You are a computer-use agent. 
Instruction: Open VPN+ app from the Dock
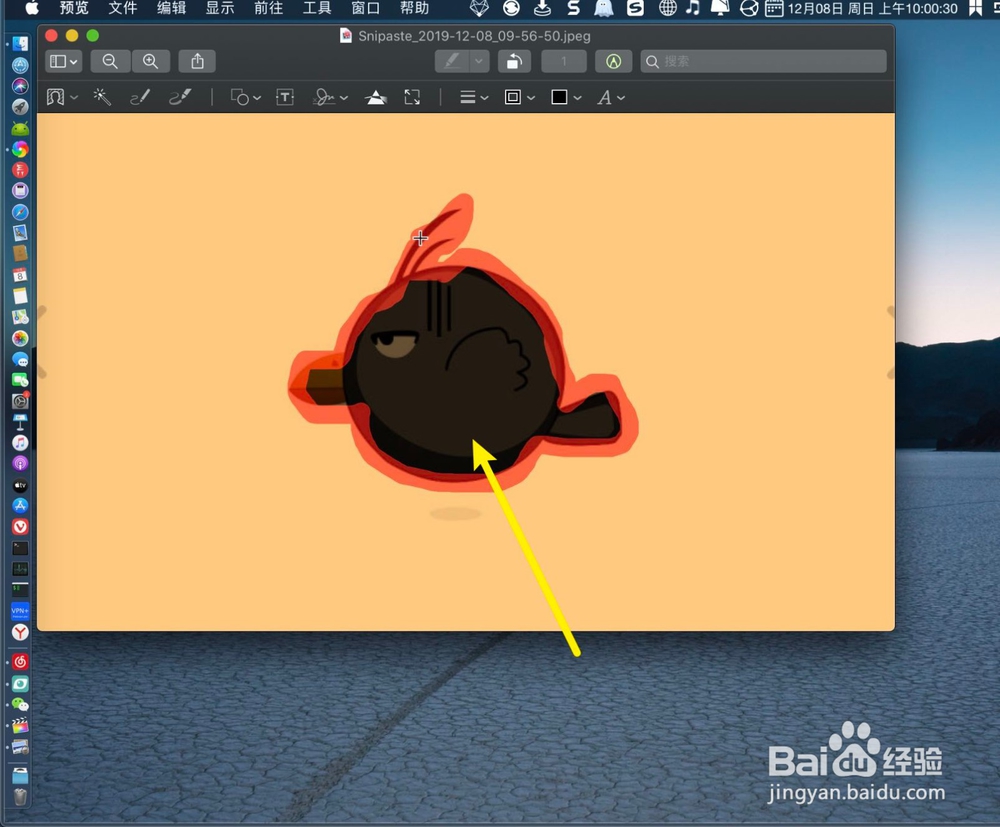coord(20,611)
